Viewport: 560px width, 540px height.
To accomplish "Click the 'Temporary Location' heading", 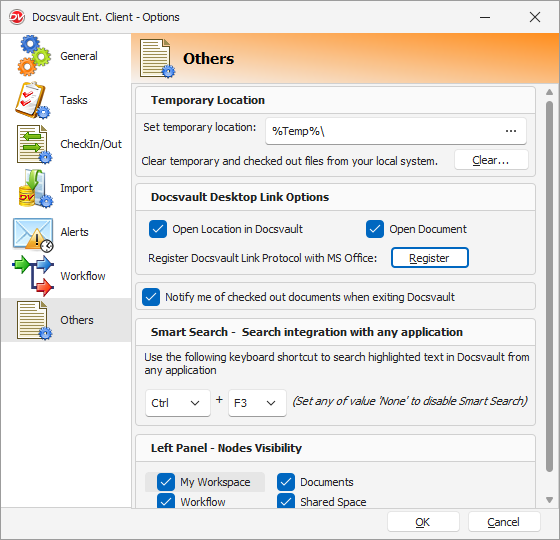I will (208, 100).
